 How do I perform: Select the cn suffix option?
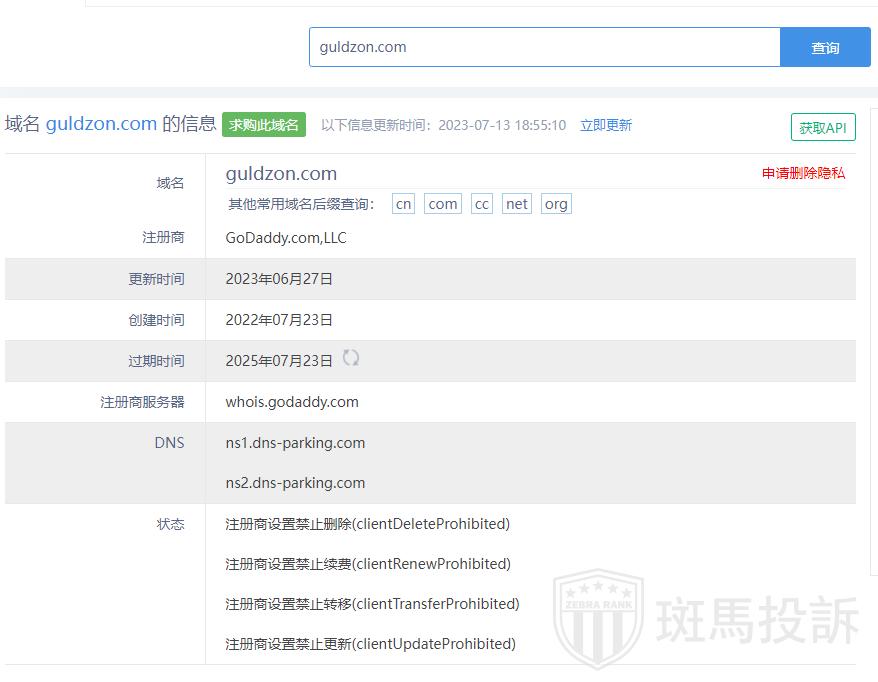pyautogui.click(x=403, y=204)
